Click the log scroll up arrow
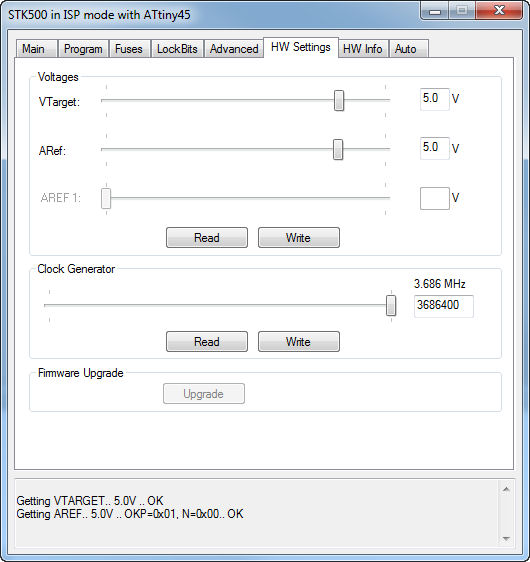530x562 pixels. pyautogui.click(x=506, y=489)
